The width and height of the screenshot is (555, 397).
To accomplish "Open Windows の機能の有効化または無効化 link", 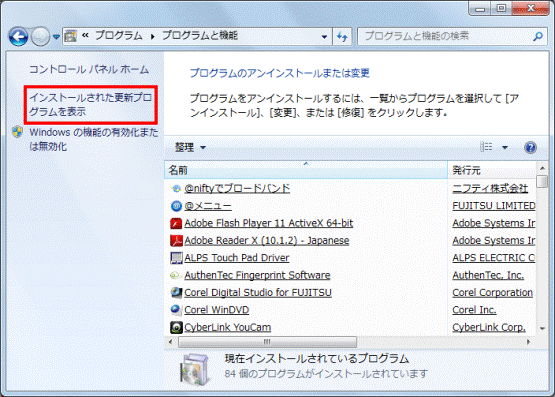I will (94, 139).
